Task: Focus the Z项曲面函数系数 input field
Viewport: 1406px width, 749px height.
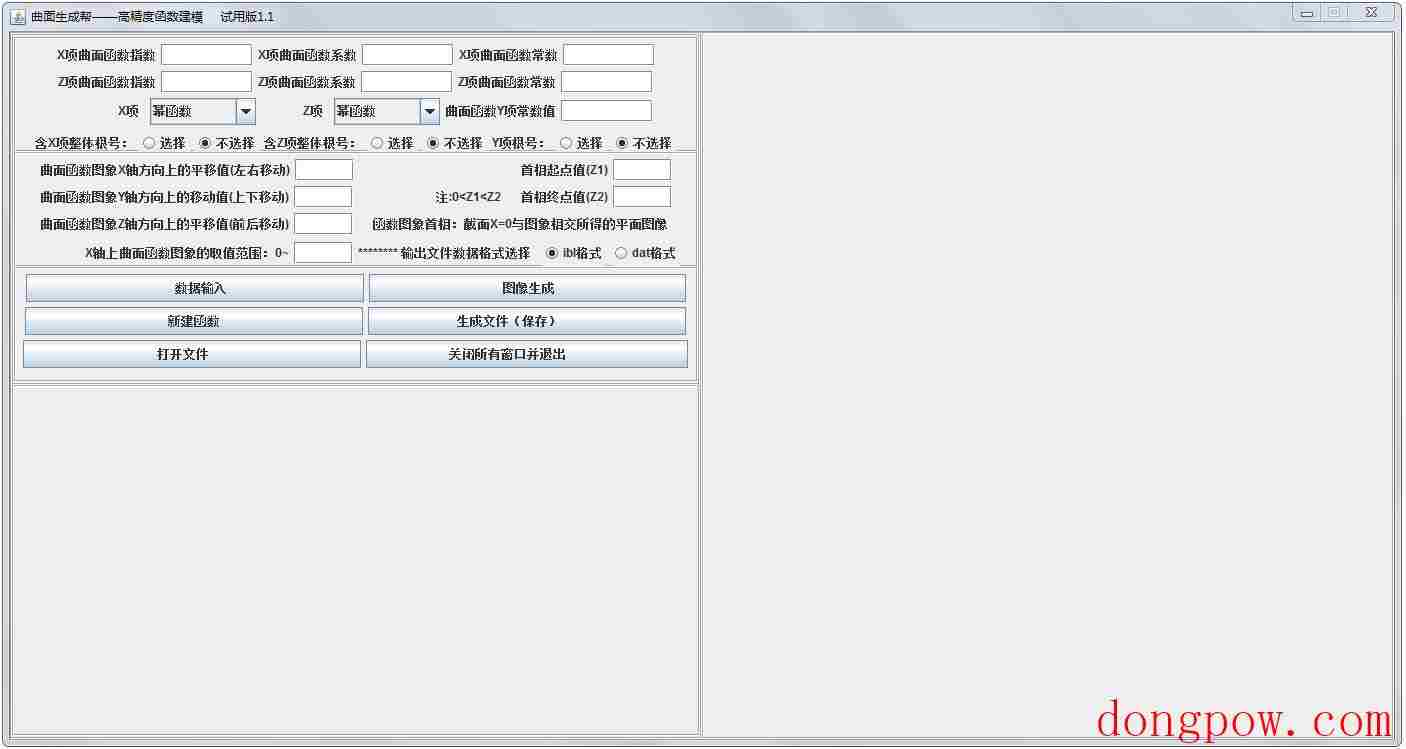Action: 406,81
